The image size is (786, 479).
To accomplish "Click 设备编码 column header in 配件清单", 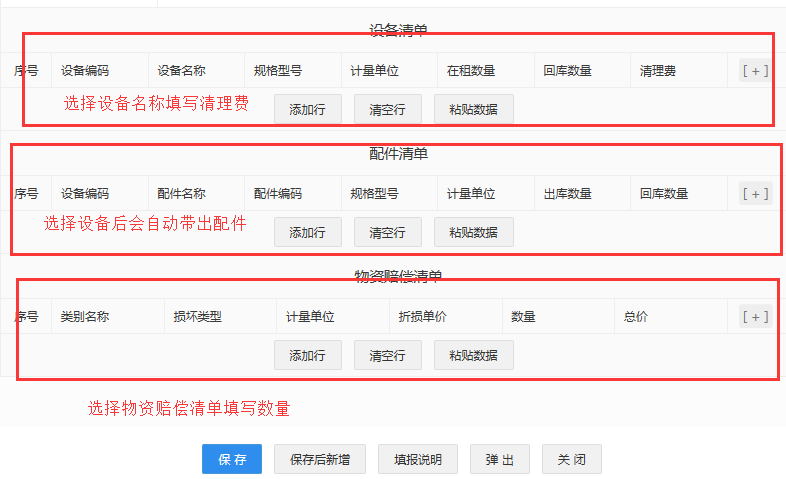I will (85, 193).
